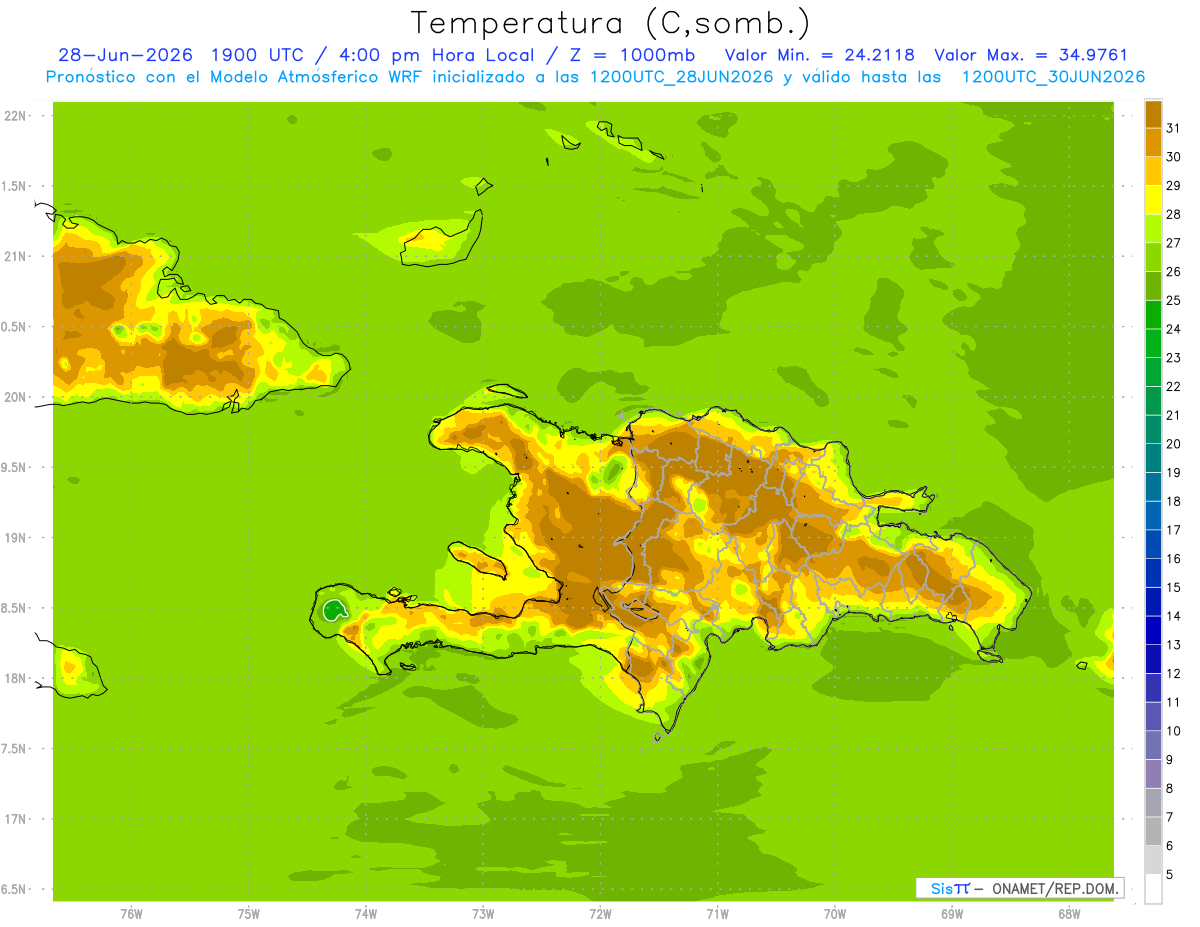This screenshot has height=927, width=1200.
Task: Click the '22N' latitude axis label
Action: tap(16, 116)
